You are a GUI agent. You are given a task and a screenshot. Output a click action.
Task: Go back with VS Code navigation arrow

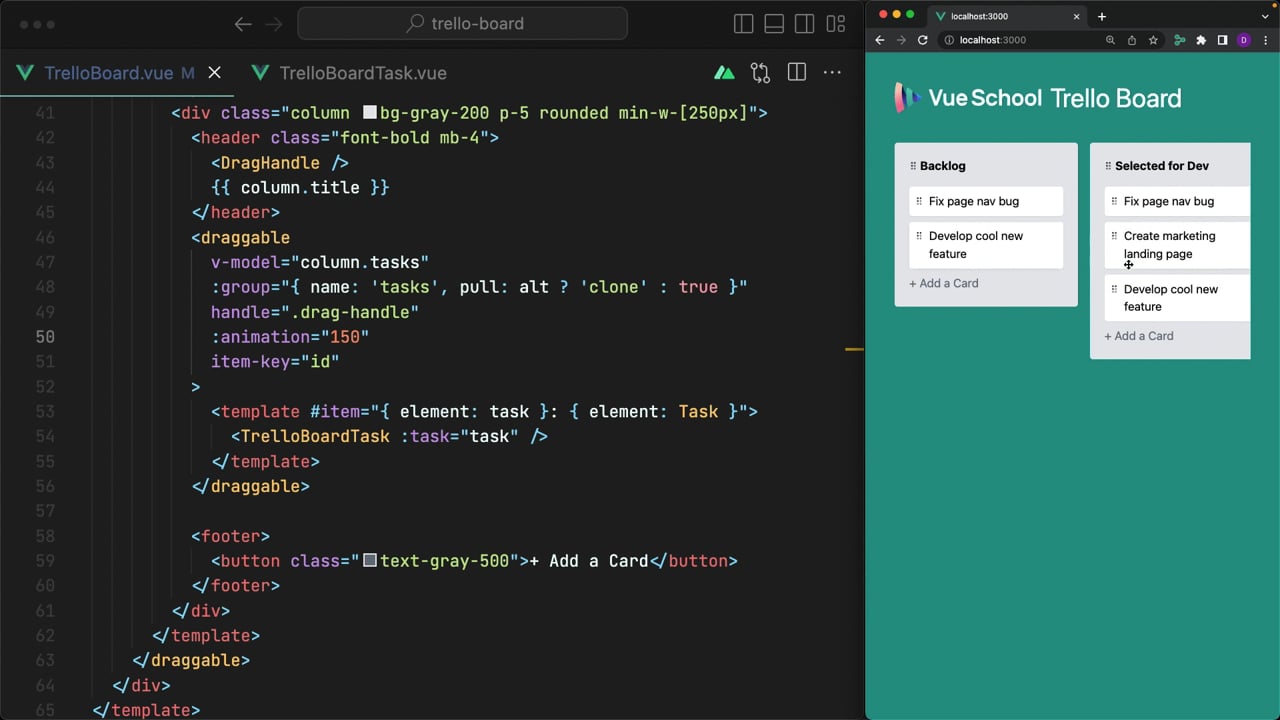[x=243, y=24]
